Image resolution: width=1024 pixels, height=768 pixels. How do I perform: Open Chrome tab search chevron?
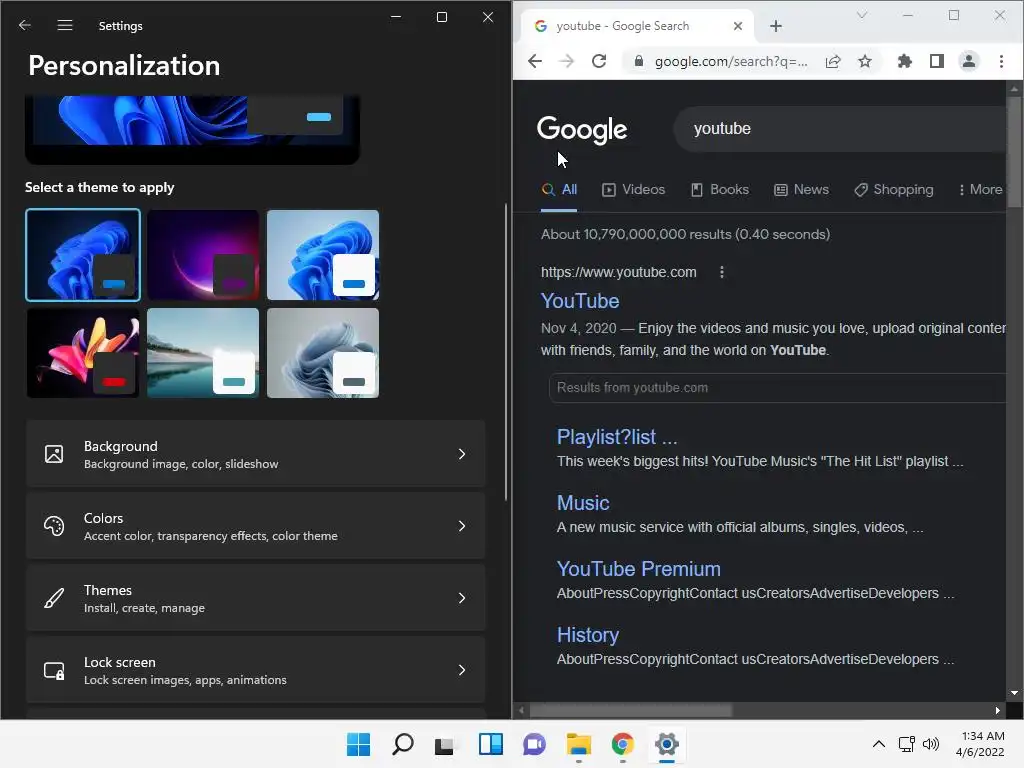pos(862,15)
